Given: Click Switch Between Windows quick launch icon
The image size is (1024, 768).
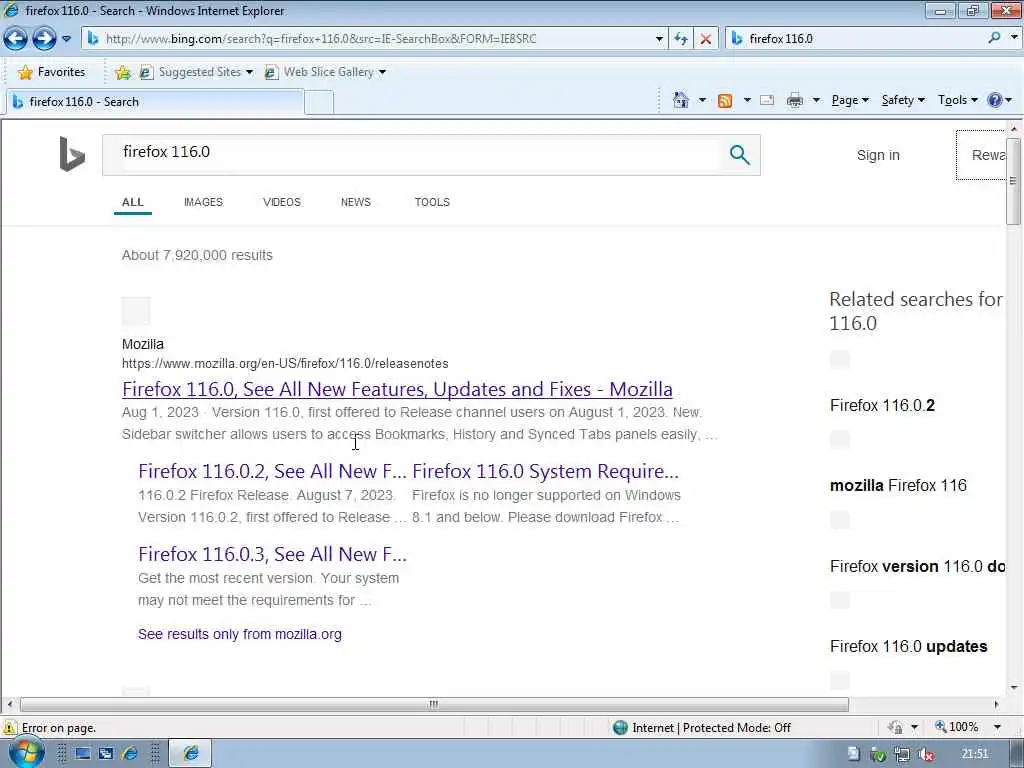Looking at the screenshot, I should 106,754.
